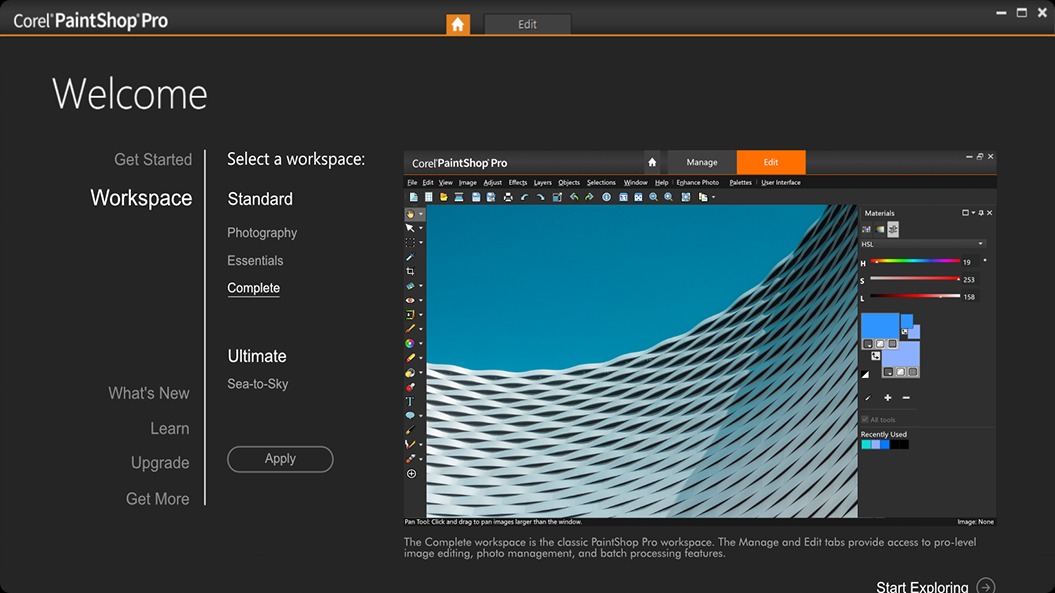This screenshot has width=1055, height=593.
Task: Choose the Essentials workspace option
Action: [x=255, y=261]
